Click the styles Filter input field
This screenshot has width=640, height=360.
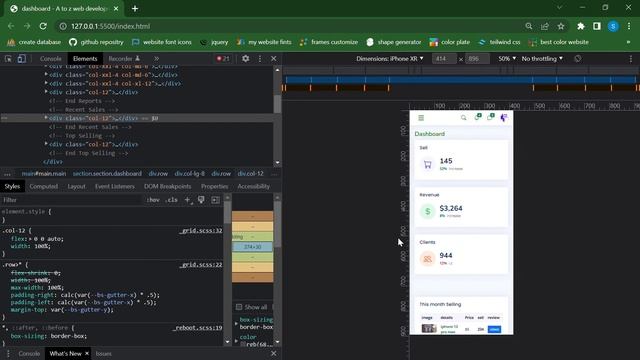click(71, 200)
